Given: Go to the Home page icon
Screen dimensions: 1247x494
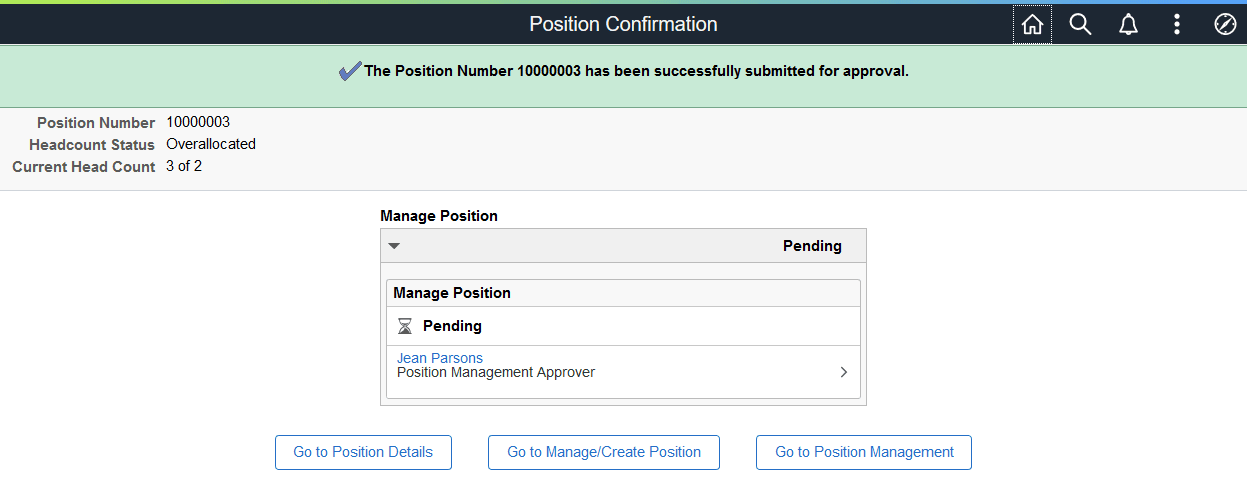Looking at the screenshot, I should click(x=1032, y=25).
